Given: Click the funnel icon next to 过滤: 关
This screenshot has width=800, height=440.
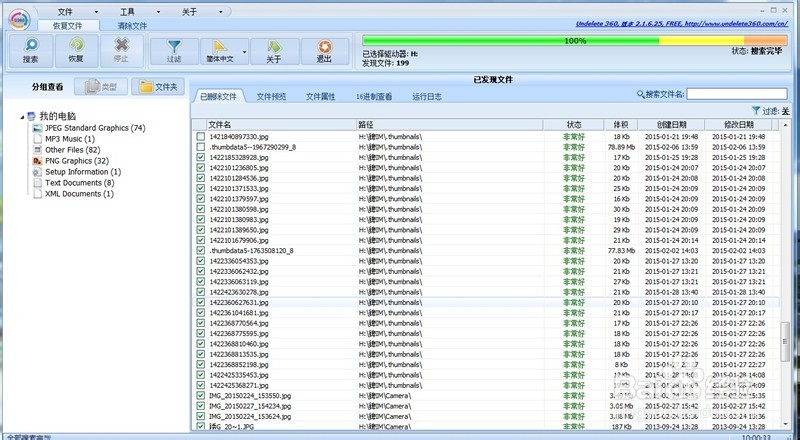Looking at the screenshot, I should point(756,111).
